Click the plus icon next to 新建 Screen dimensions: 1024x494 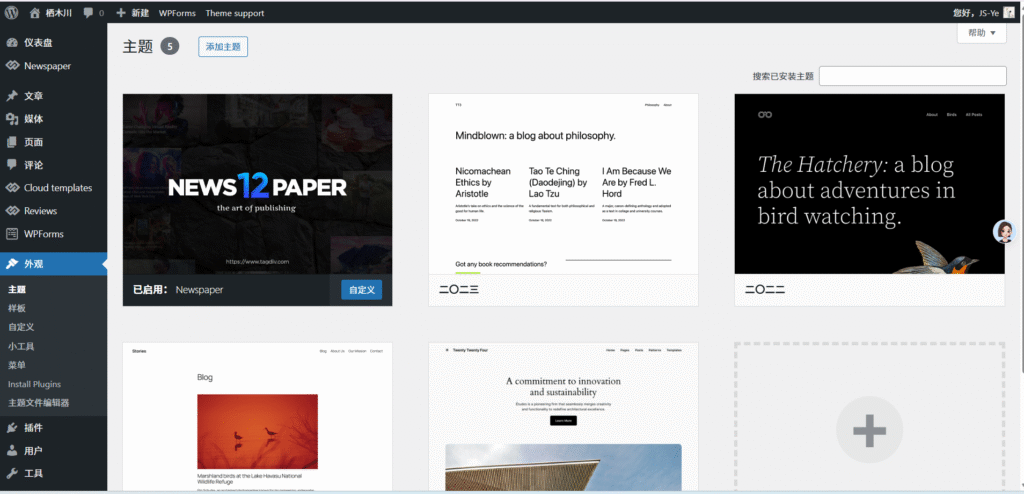click(121, 12)
